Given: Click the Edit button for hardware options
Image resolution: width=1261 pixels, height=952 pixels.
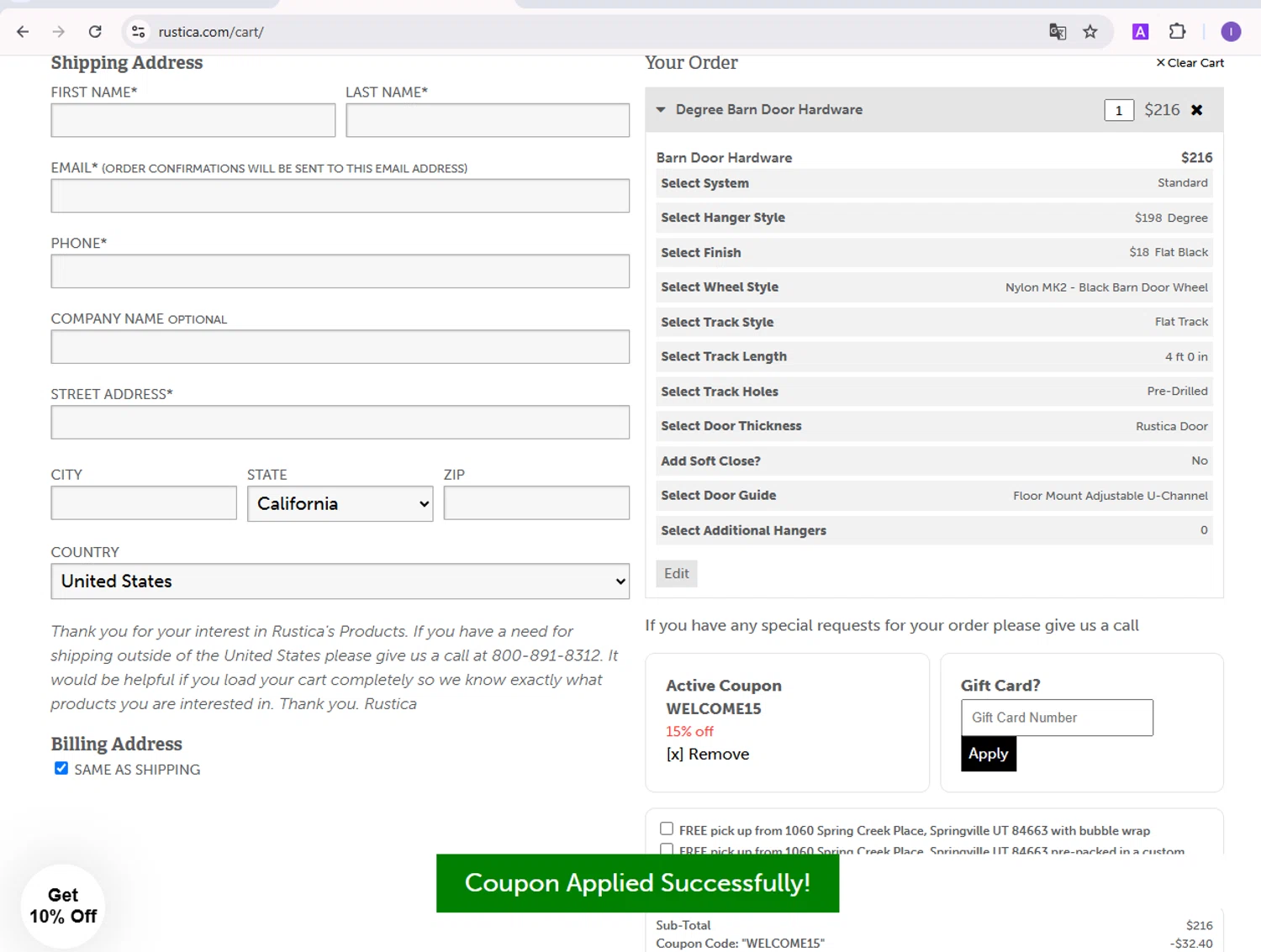Looking at the screenshot, I should click(677, 574).
